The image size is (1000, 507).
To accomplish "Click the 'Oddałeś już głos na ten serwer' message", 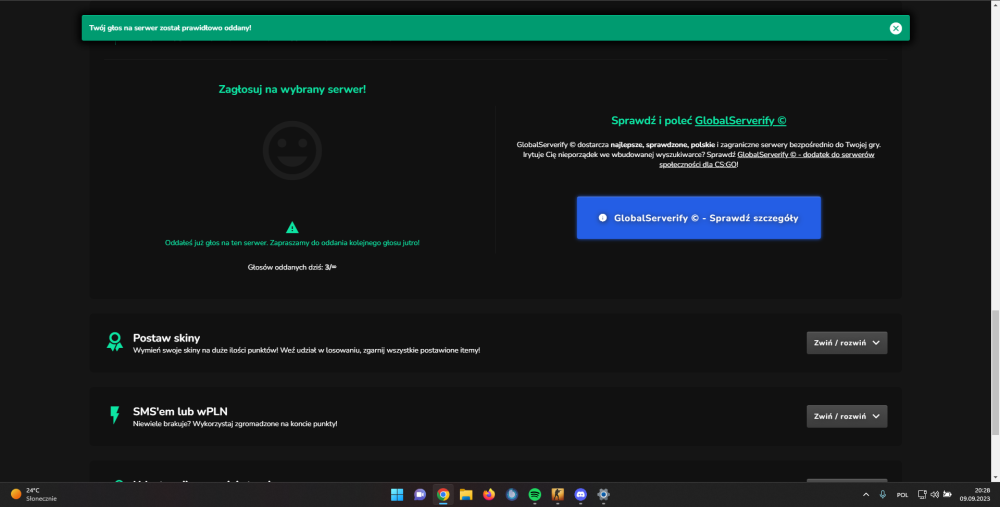I will [x=292, y=243].
